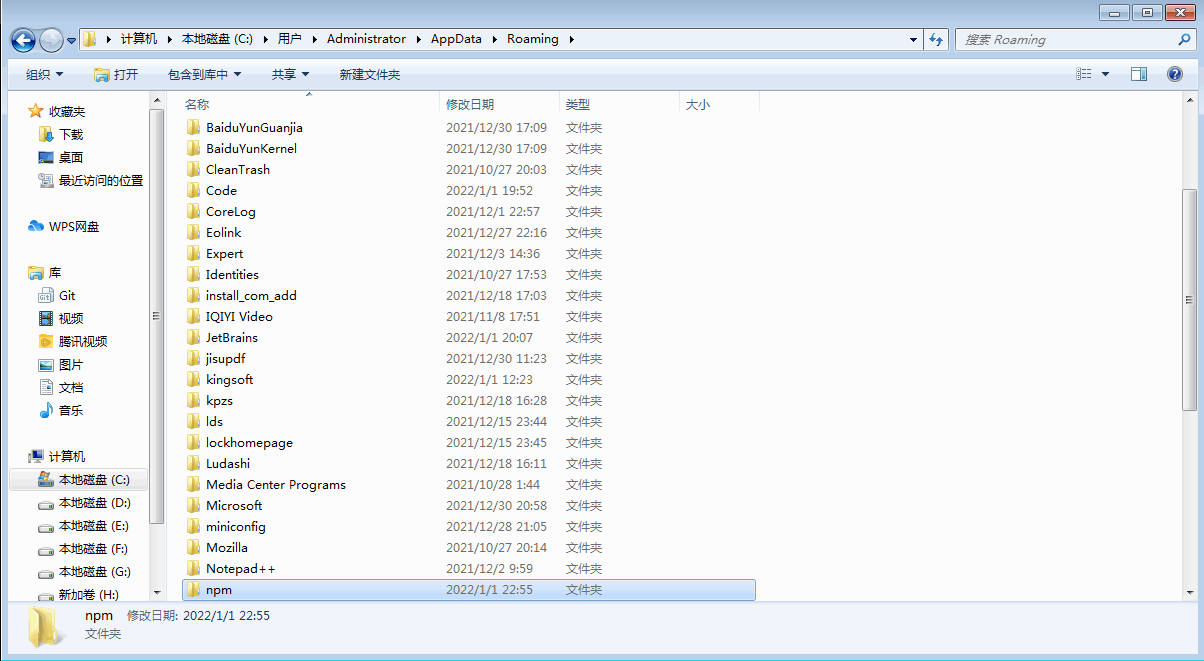Open the 共享 dropdown menu
1204x661 pixels.
point(290,74)
